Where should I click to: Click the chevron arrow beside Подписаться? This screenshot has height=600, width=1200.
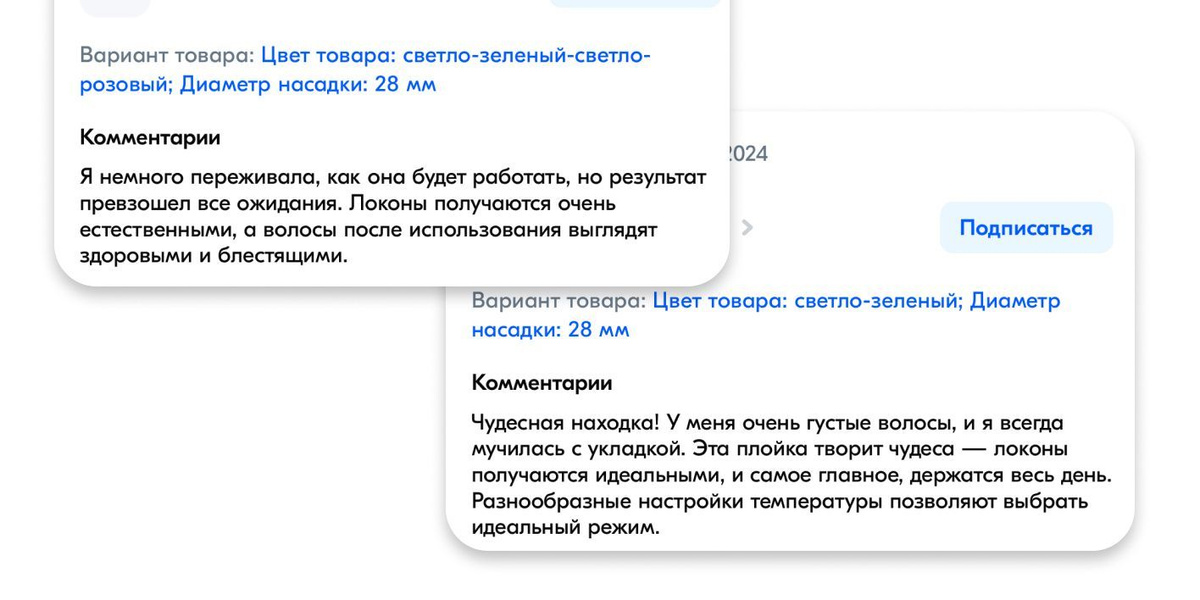coord(746,228)
